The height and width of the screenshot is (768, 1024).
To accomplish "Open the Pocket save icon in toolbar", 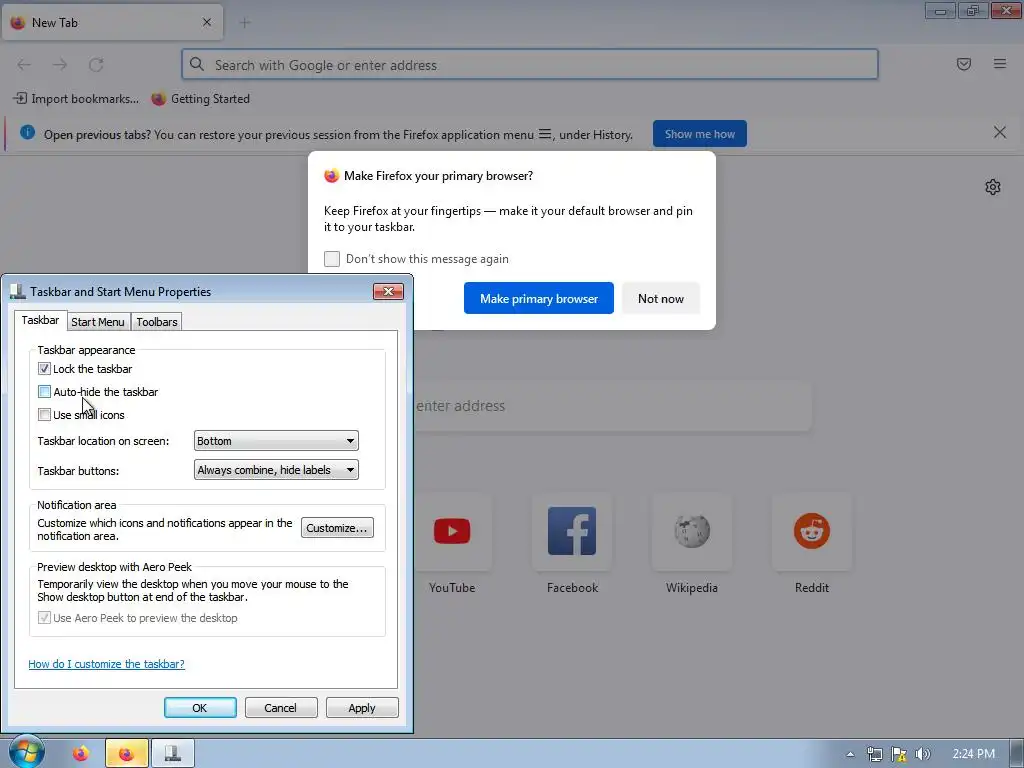I will point(963,64).
